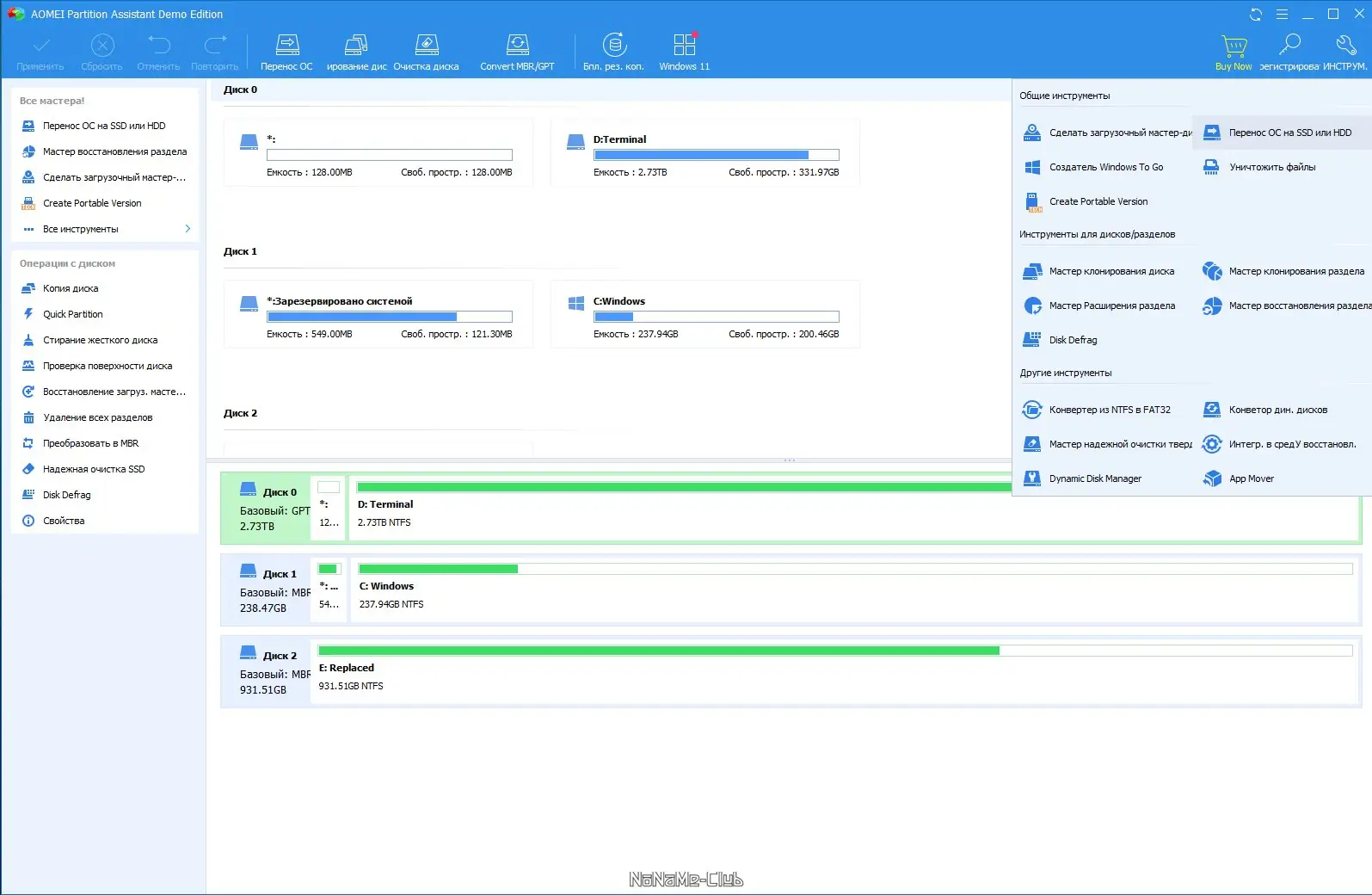The image size is (1372, 895).
Task: Open Мастер клонирования раздела
Action: 1283,271
